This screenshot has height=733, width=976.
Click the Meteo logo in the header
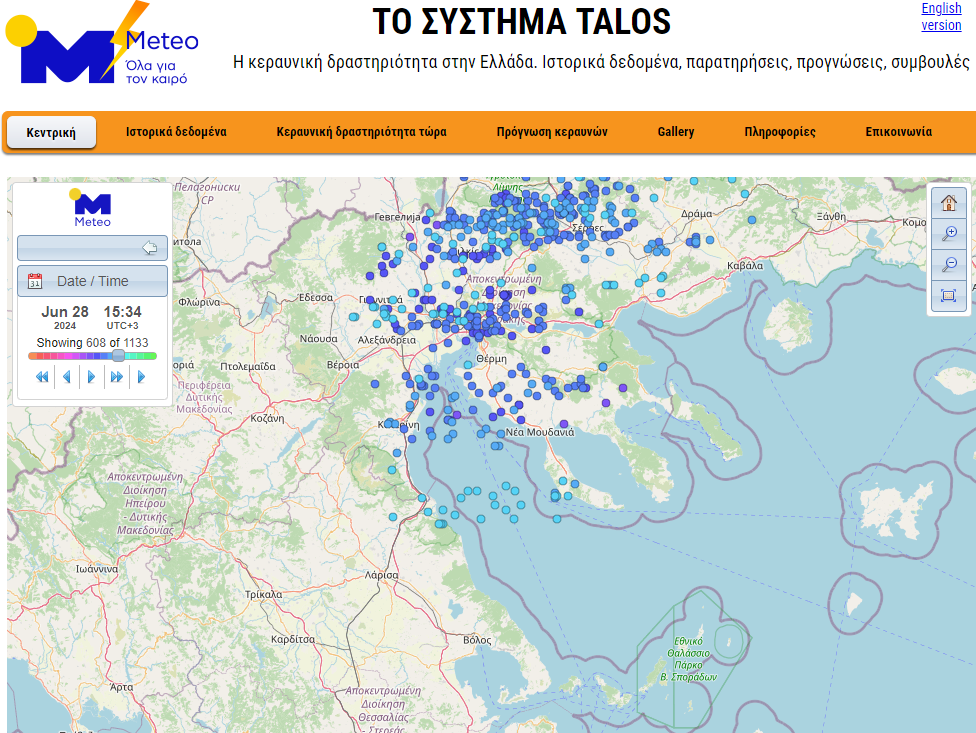pos(102,44)
